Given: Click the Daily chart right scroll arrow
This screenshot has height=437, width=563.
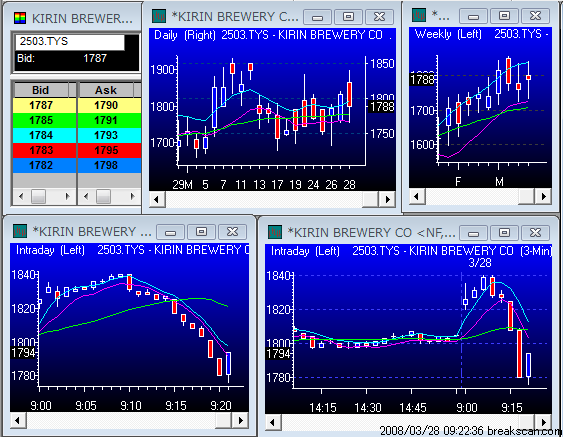Looking at the screenshot, I should pos(388,199).
